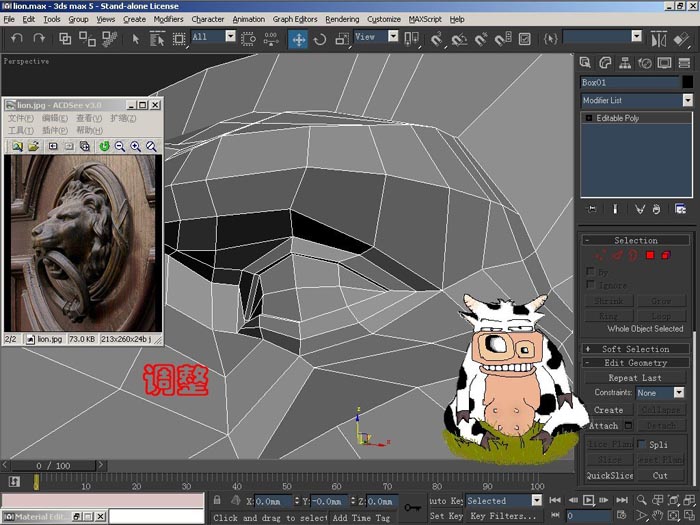Click the Mirror tool icon

coord(658,39)
